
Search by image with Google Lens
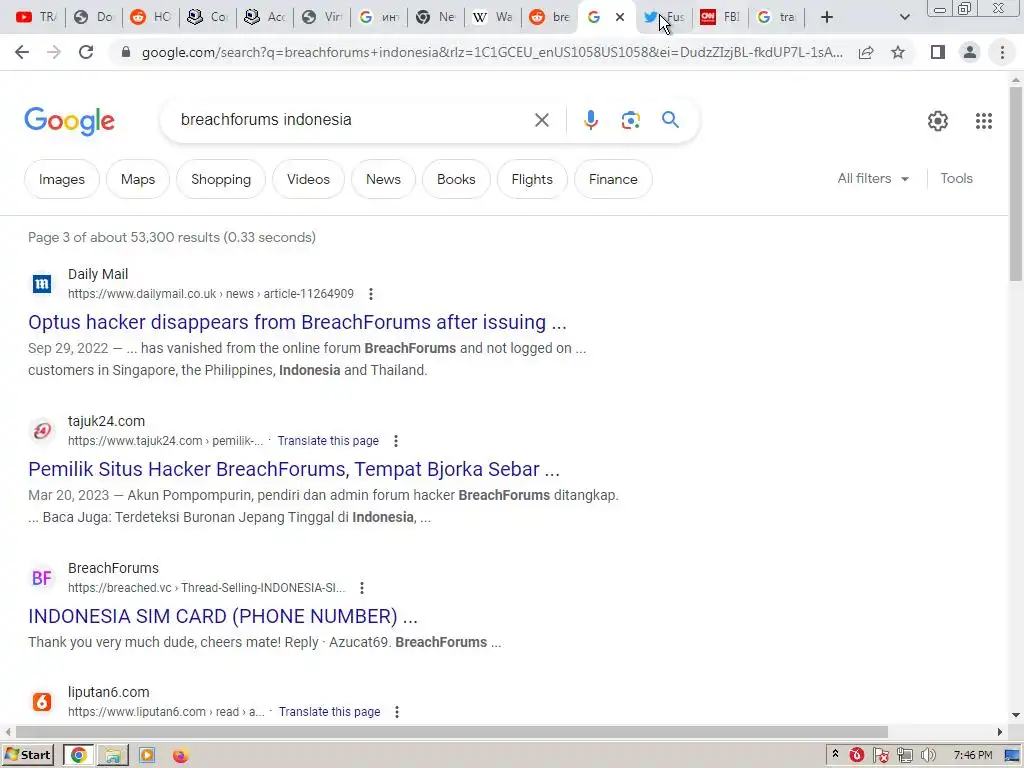(x=630, y=120)
